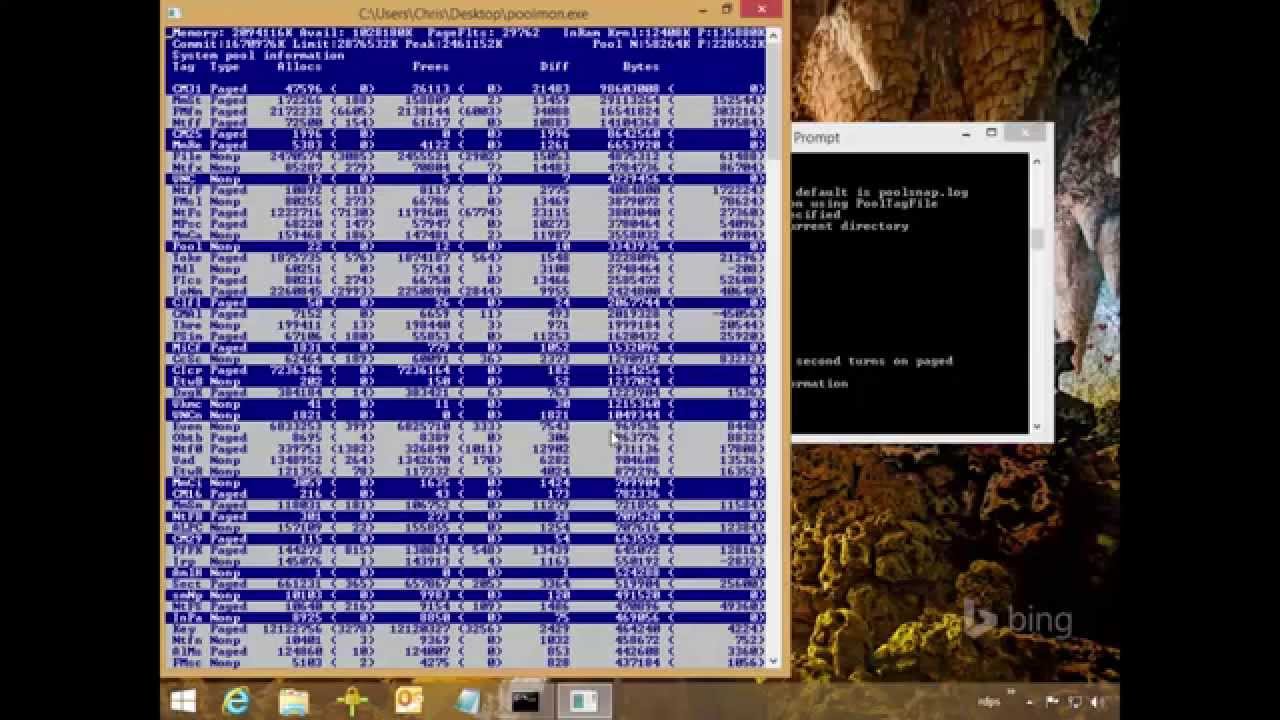Open File Explorer from the taskbar
The image size is (1280, 720).
pos(294,701)
